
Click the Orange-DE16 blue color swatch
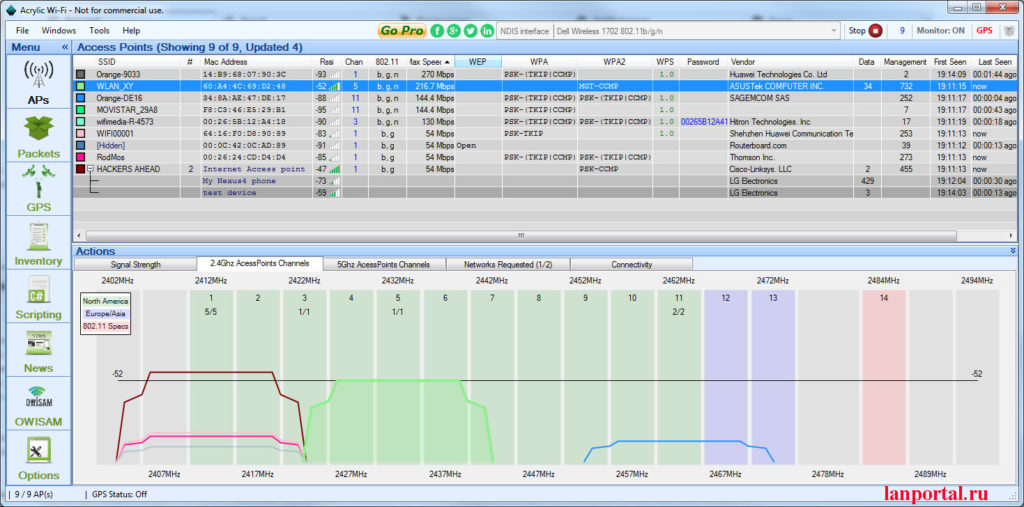[81, 98]
